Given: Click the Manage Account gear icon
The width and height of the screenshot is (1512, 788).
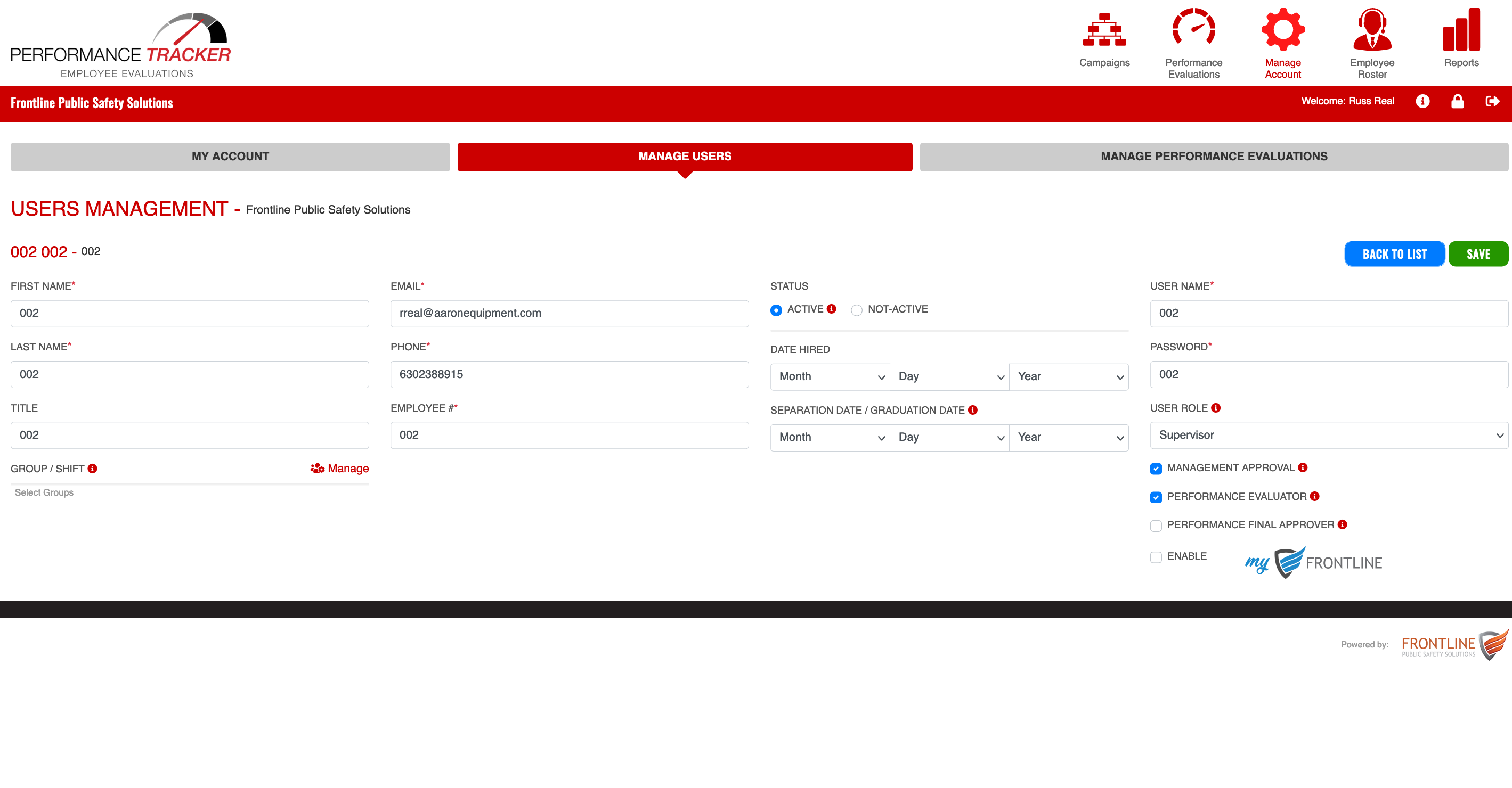Looking at the screenshot, I should coord(1282,29).
